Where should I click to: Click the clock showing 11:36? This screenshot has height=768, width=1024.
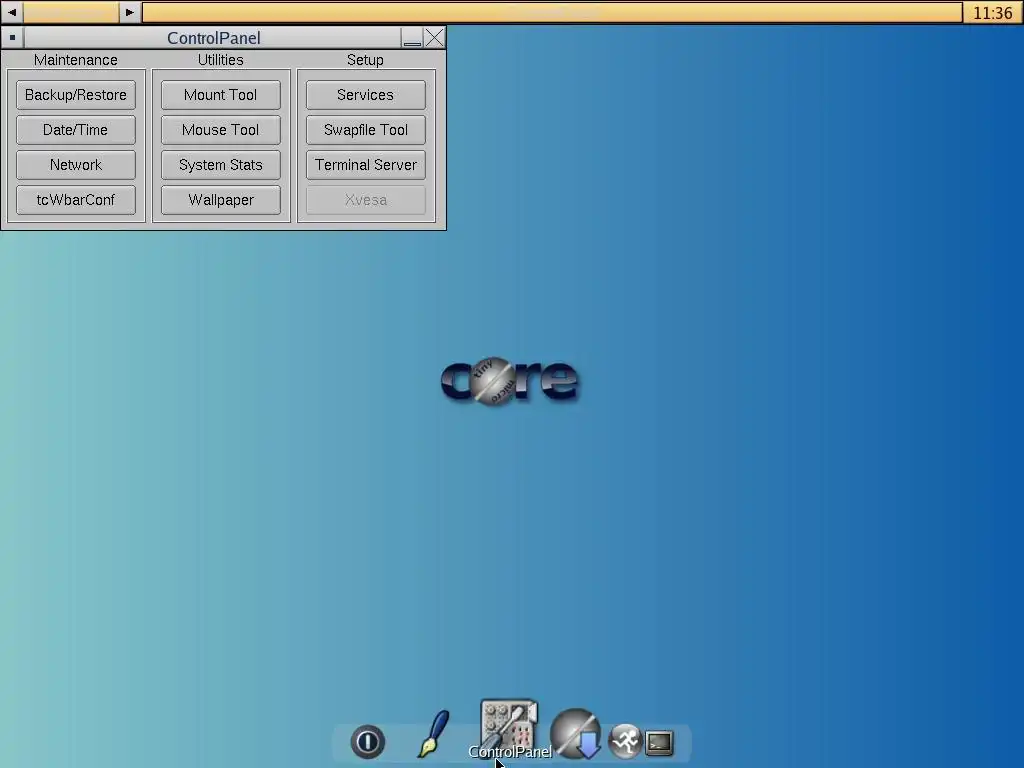click(993, 12)
